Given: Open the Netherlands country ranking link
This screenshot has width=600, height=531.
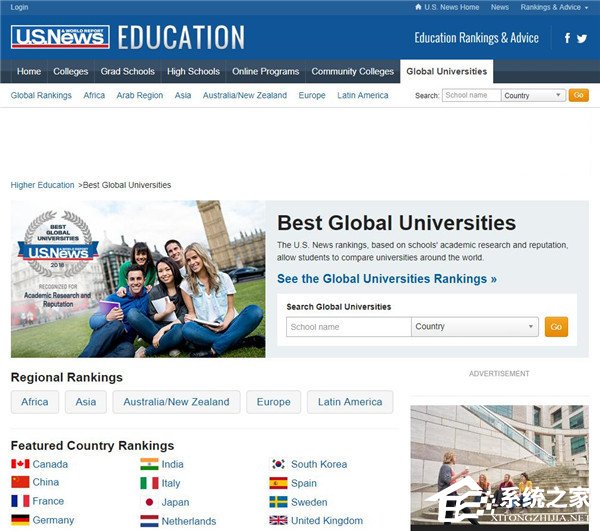Looking at the screenshot, I should 189,521.
